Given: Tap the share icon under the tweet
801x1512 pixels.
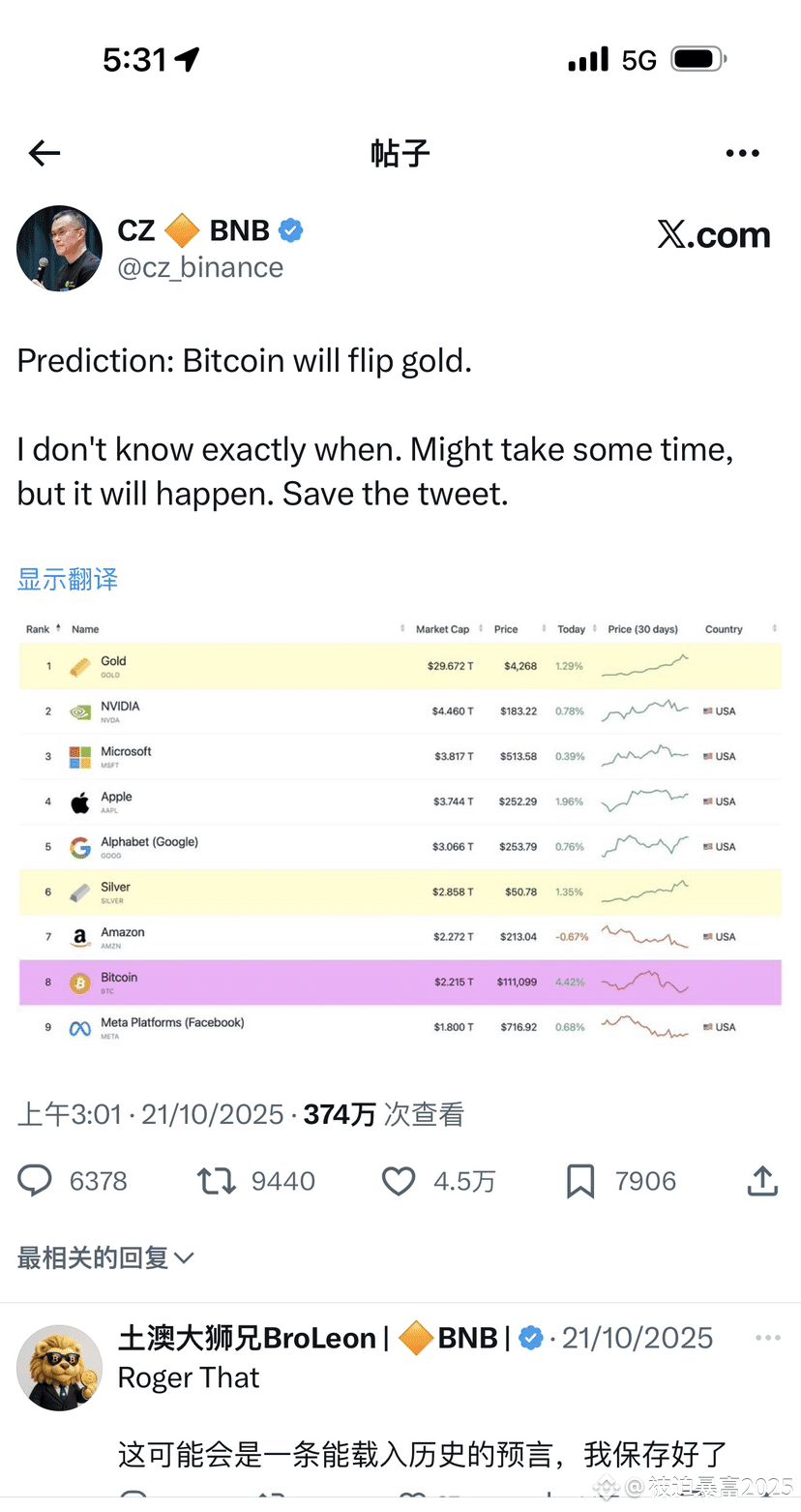Looking at the screenshot, I should [x=761, y=1180].
